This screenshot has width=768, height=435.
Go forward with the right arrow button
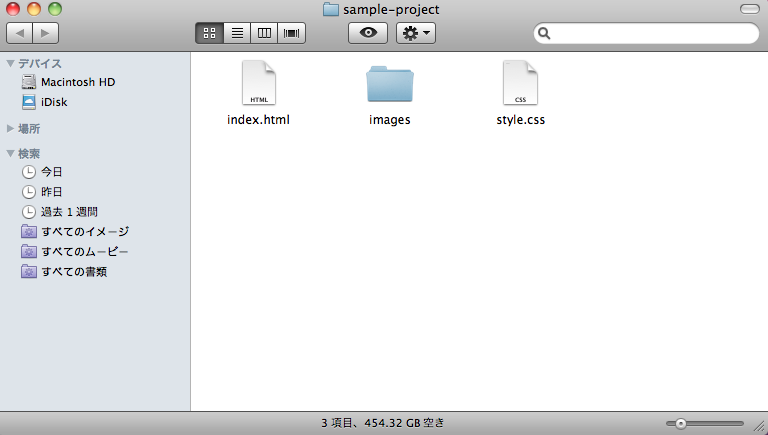(46, 33)
